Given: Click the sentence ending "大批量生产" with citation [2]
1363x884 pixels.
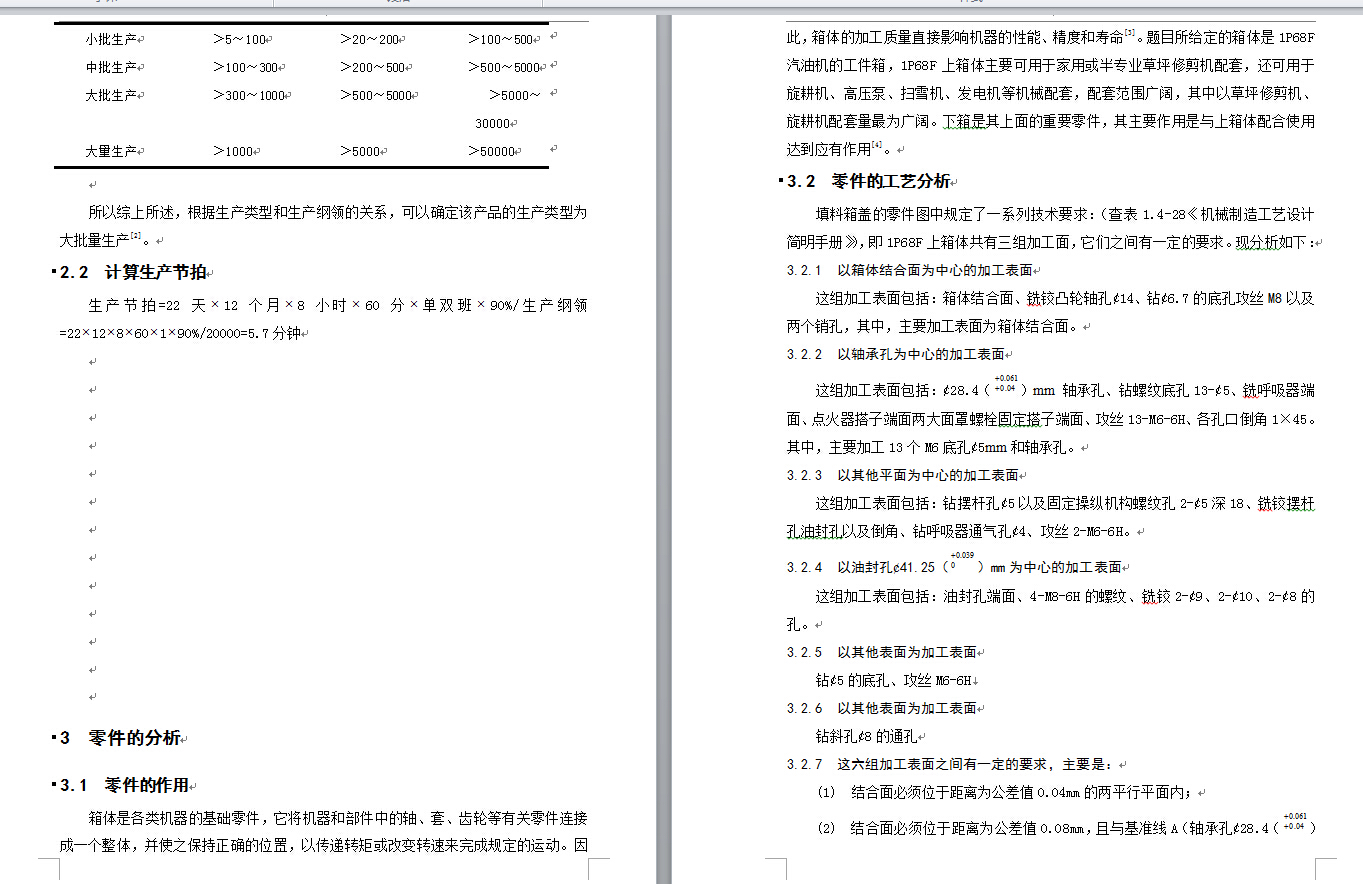Looking at the screenshot, I should coord(323,227).
